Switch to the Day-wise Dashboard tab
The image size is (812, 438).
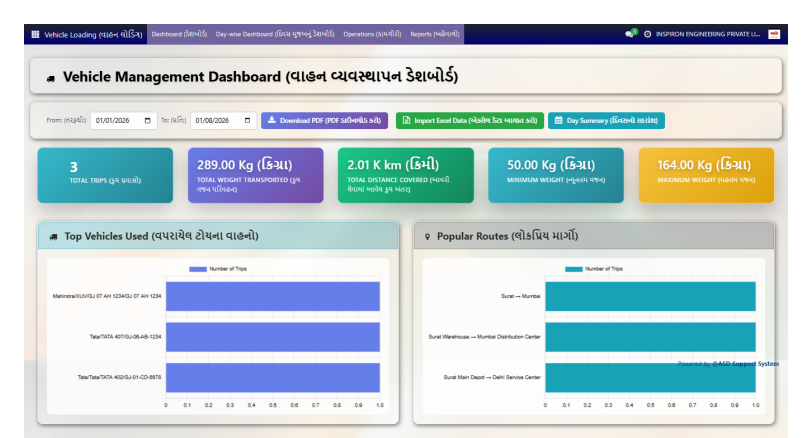tap(275, 34)
